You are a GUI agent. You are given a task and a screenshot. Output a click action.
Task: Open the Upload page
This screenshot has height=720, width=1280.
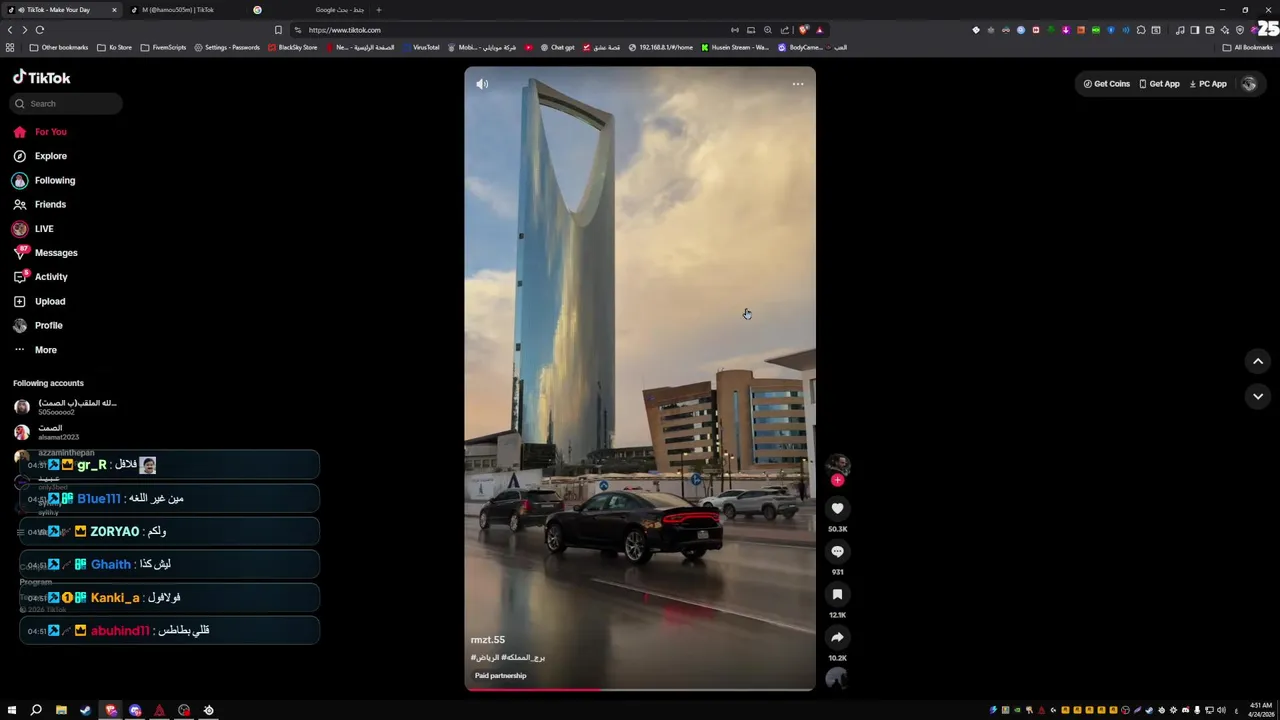click(39, 301)
